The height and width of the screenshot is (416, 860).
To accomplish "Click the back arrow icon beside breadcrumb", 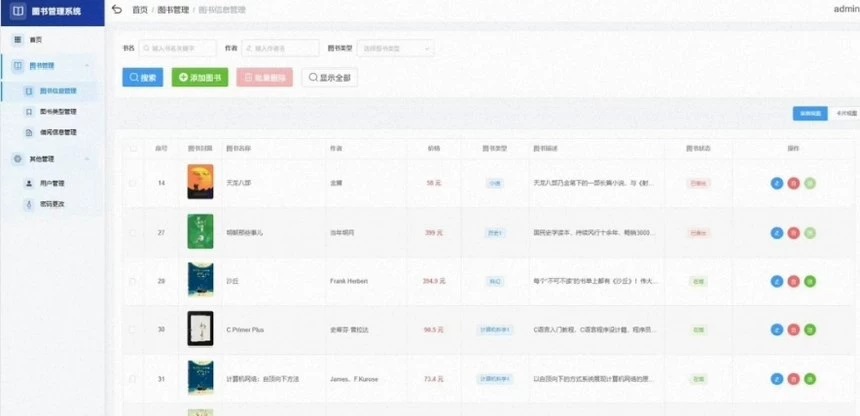I will pos(116,9).
